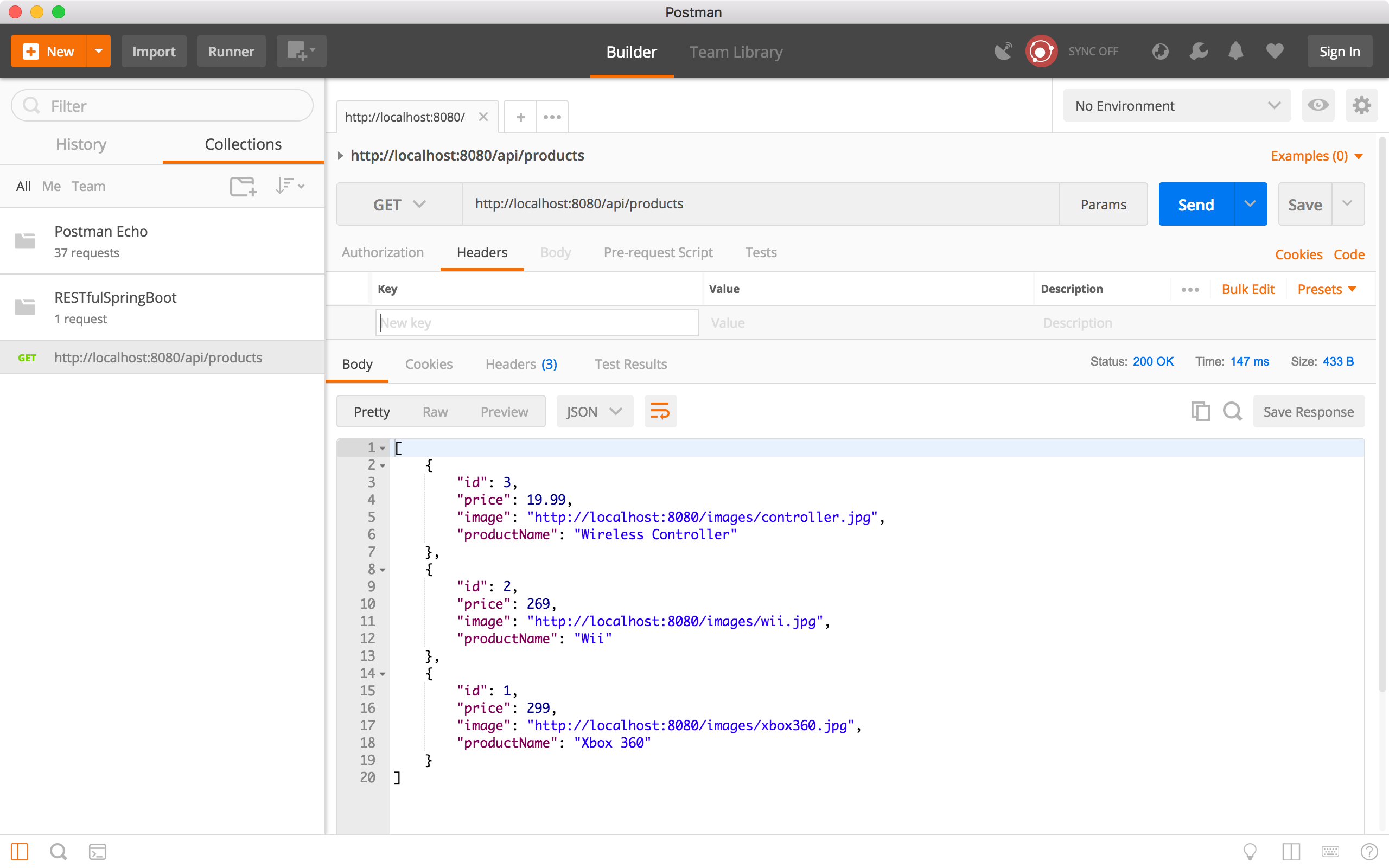This screenshot has height=868, width=1389.
Task: Open the response Headers (3) tab
Action: pyautogui.click(x=521, y=364)
